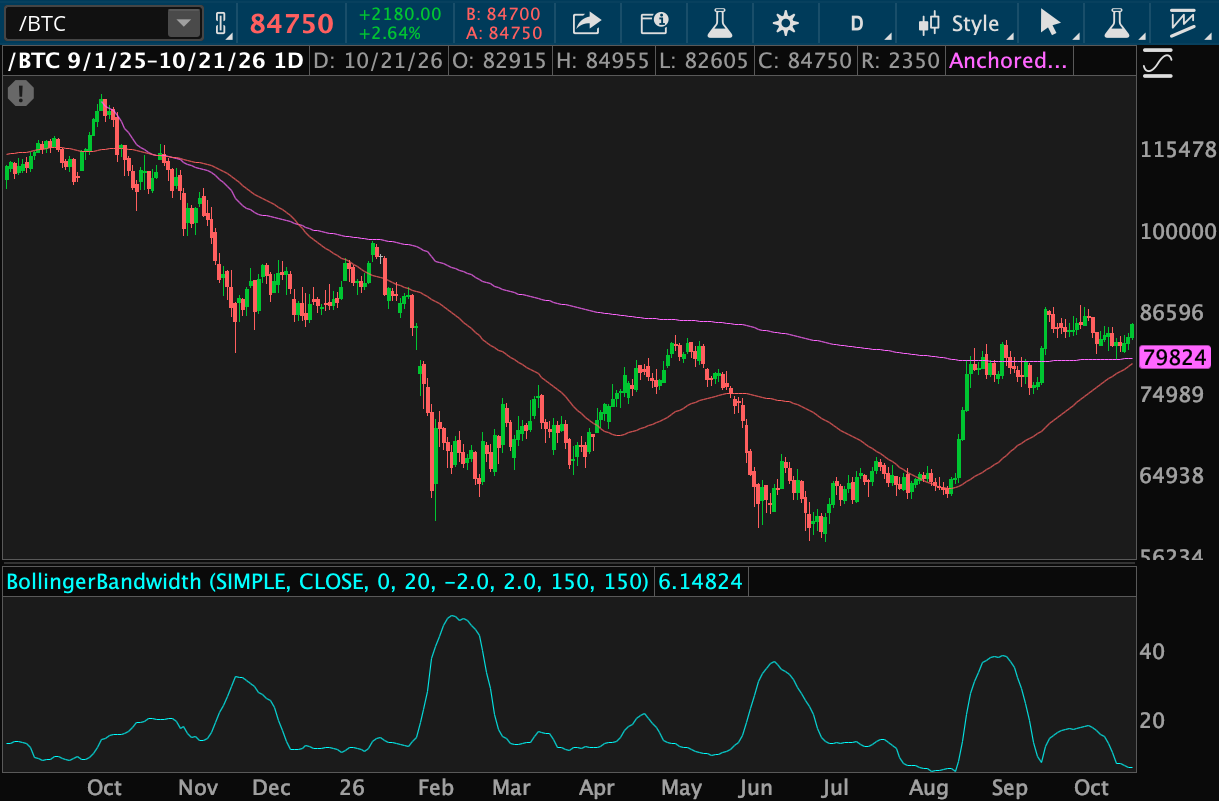Click the pink 79824 price bubble
The height and width of the screenshot is (801, 1219).
(1176, 357)
